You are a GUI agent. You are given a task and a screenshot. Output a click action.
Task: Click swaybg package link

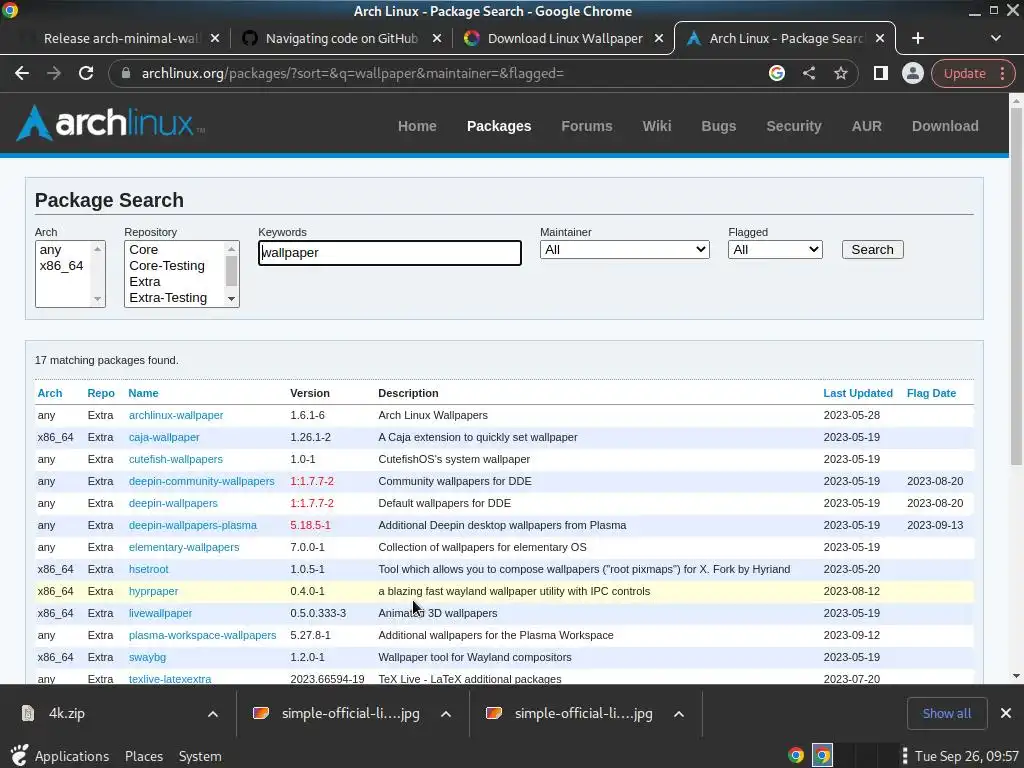[x=147, y=657]
